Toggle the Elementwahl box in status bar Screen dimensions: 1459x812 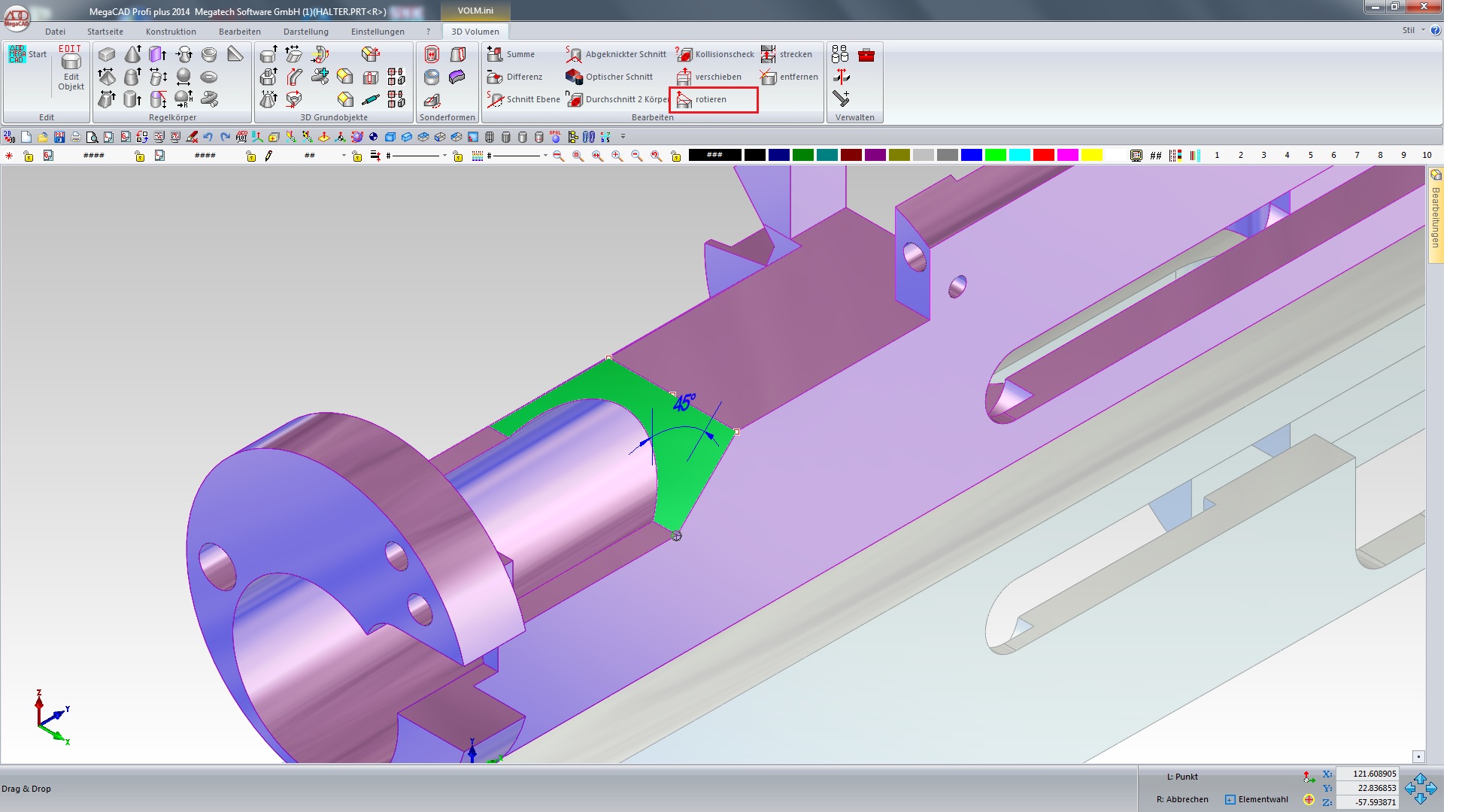pyautogui.click(x=1230, y=799)
